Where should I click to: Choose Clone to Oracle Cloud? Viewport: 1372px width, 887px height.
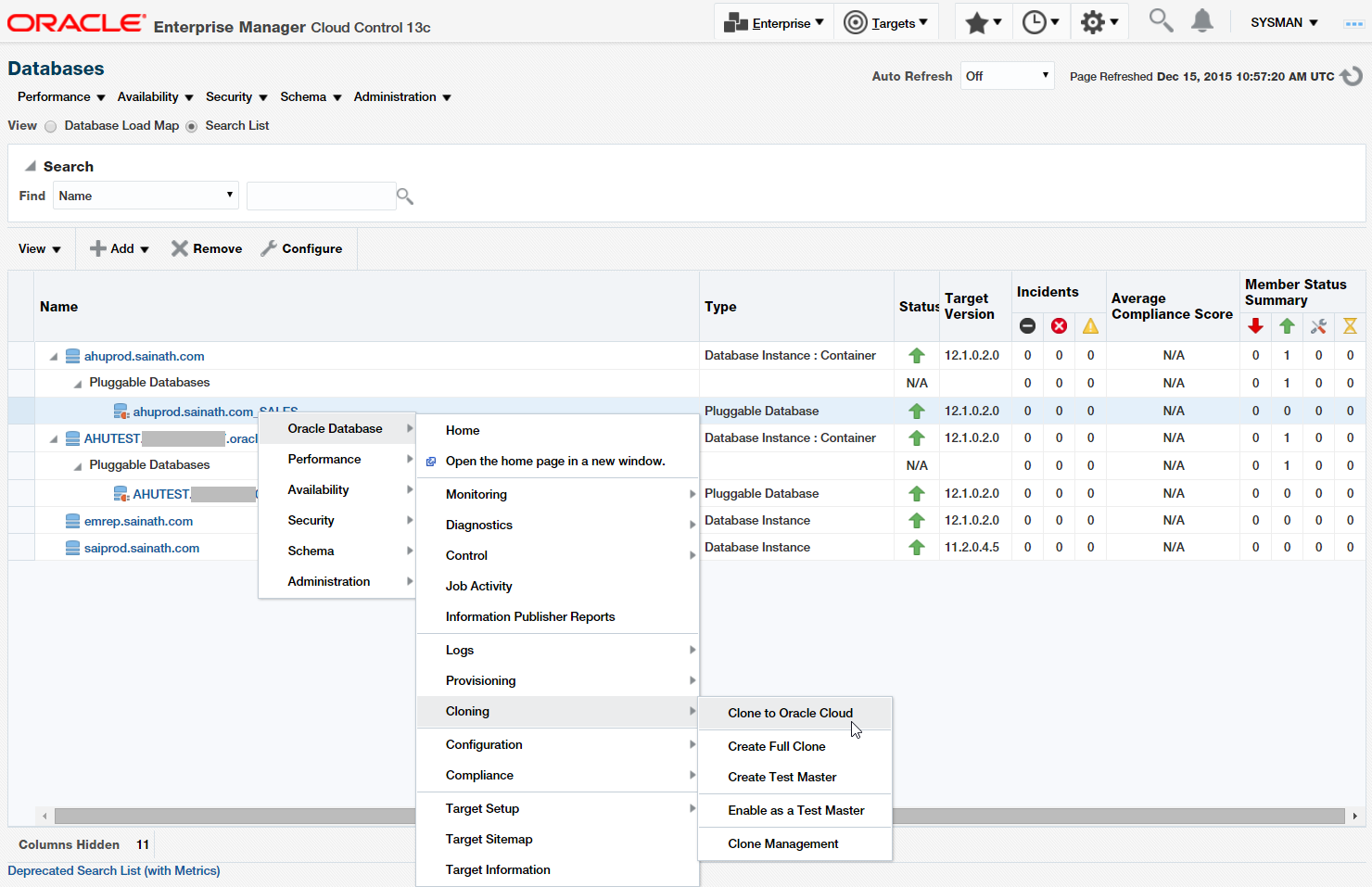point(790,713)
